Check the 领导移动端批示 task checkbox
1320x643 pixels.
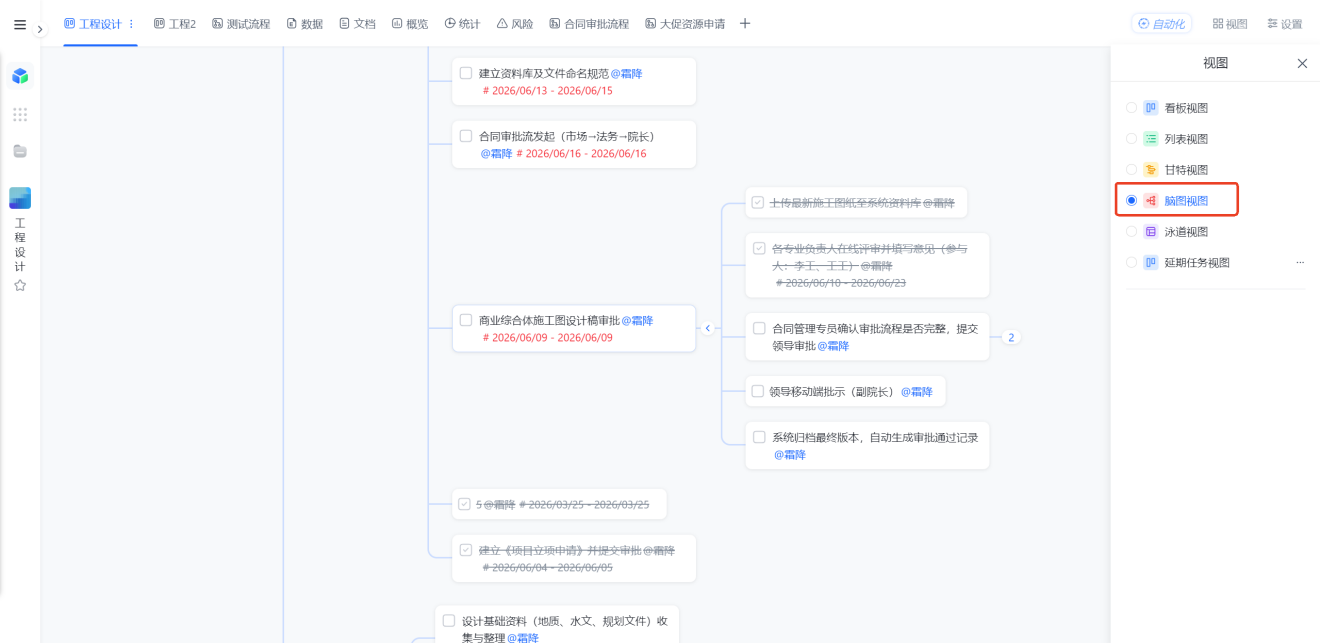point(758,391)
